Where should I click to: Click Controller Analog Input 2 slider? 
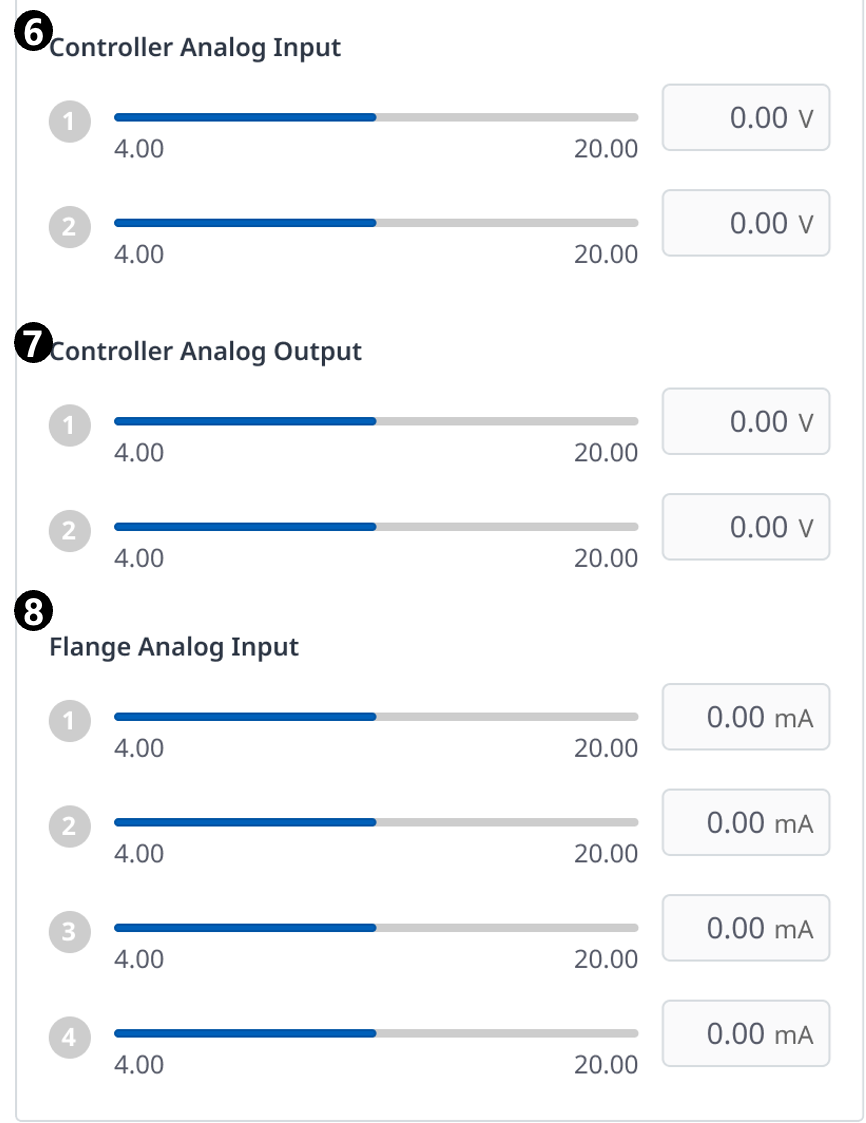[376, 222]
